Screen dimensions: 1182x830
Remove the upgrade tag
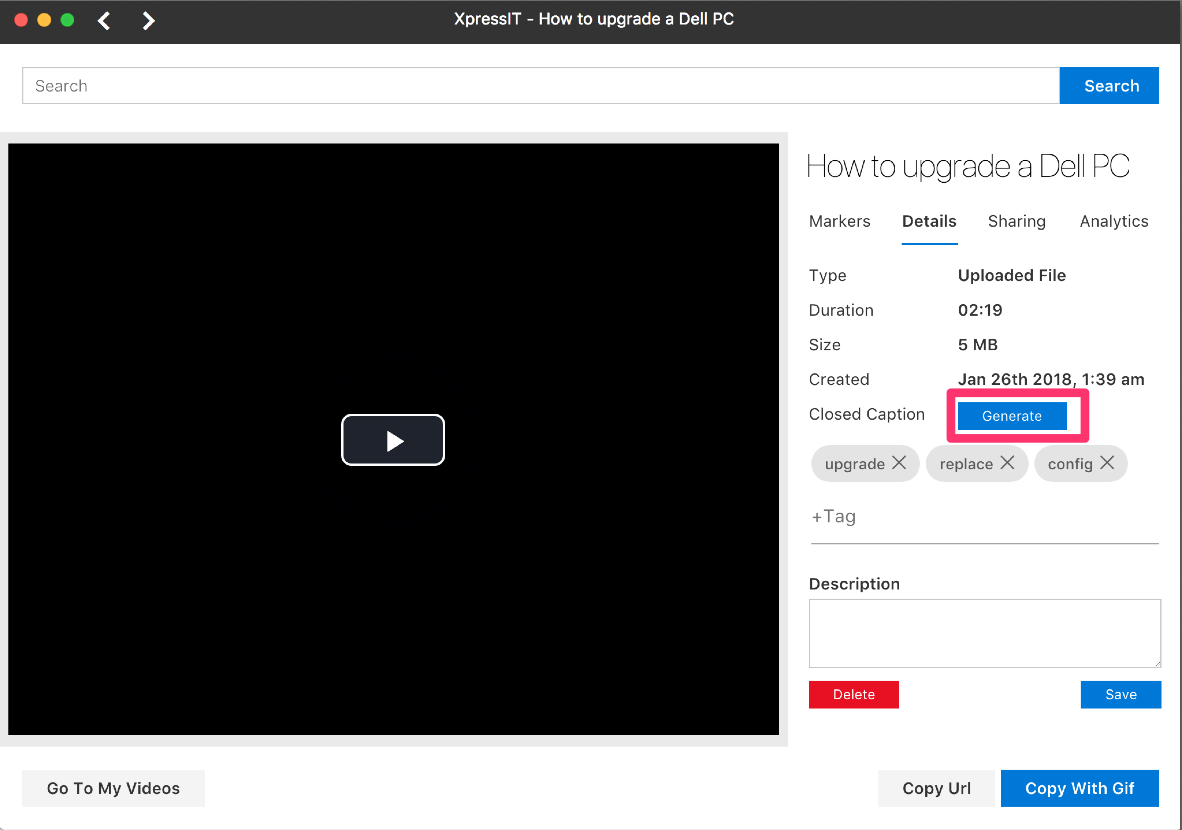point(899,463)
